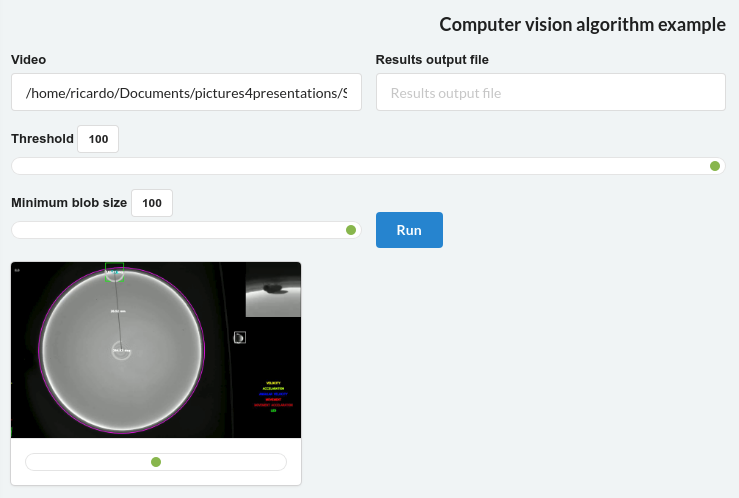Click the Computer vision algorithm example heading

pyautogui.click(x=583, y=24)
